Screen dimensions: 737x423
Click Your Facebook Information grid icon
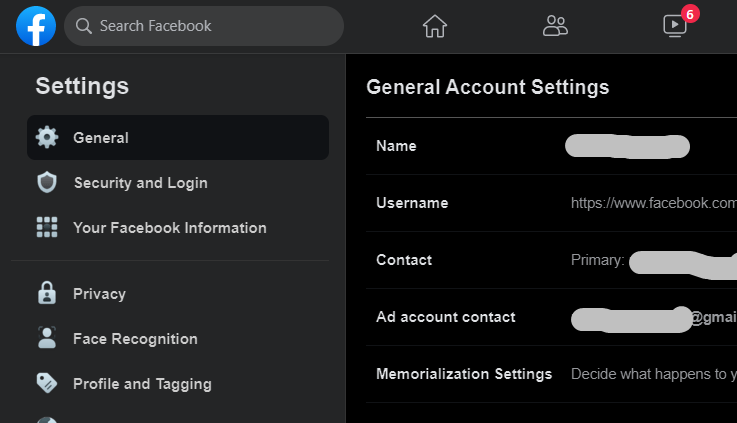tap(47, 228)
